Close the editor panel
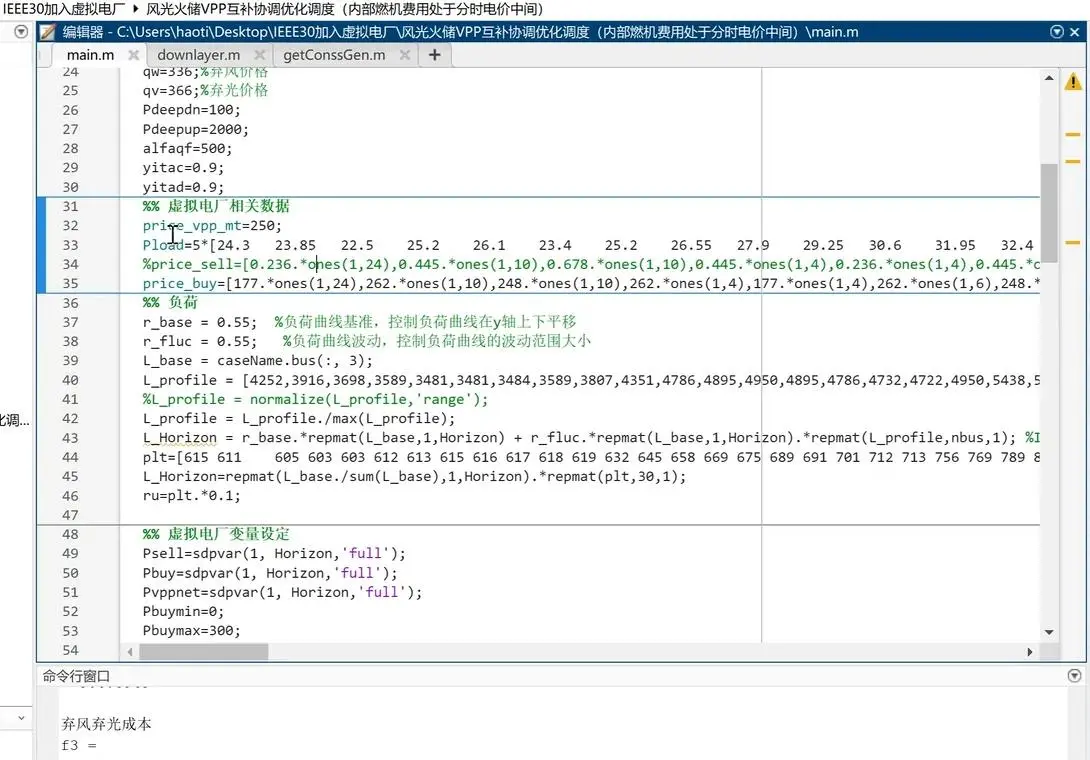The height and width of the screenshot is (760, 1090). click(1075, 32)
